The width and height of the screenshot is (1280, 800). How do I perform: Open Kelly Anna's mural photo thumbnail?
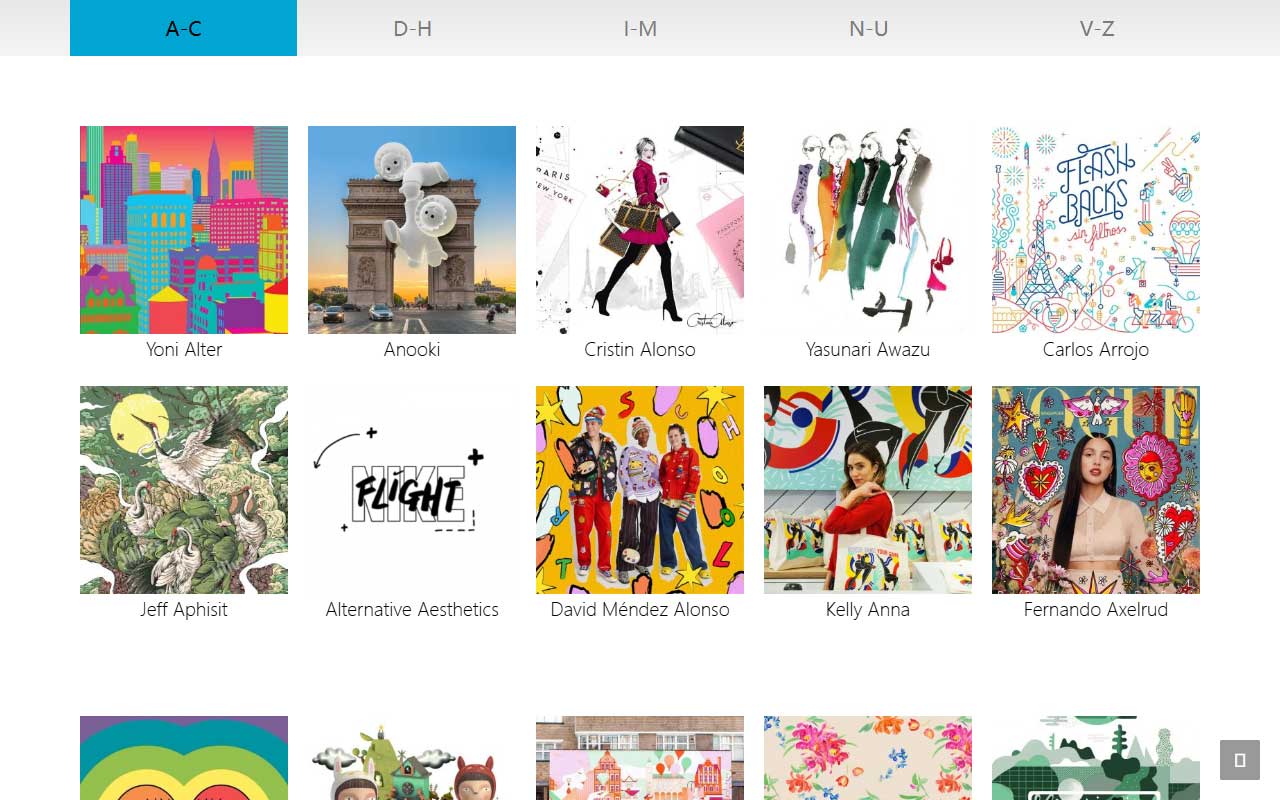click(x=868, y=490)
